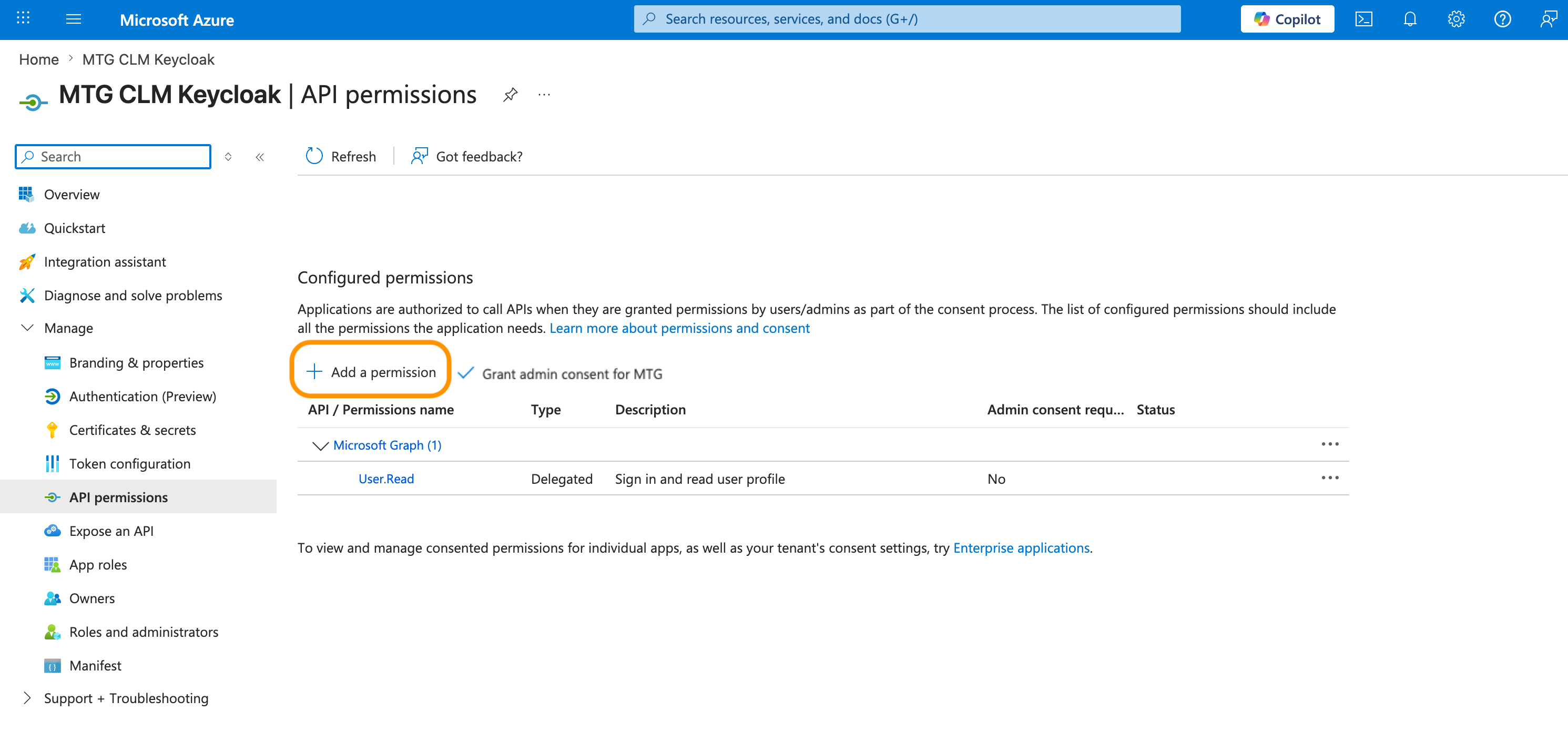Click the Add a permission button
The image size is (1568, 732).
pyautogui.click(x=371, y=371)
